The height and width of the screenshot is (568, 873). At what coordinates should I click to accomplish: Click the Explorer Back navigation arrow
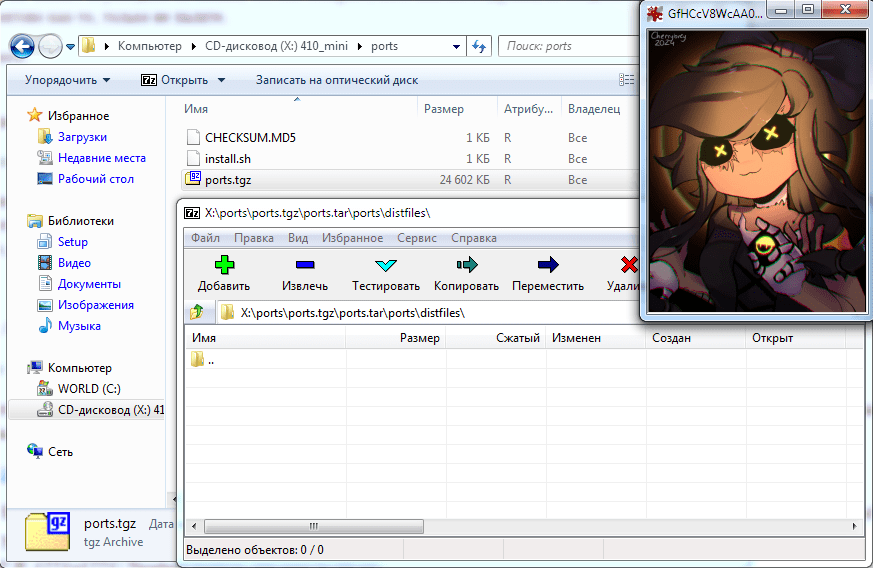pyautogui.click(x=22, y=46)
